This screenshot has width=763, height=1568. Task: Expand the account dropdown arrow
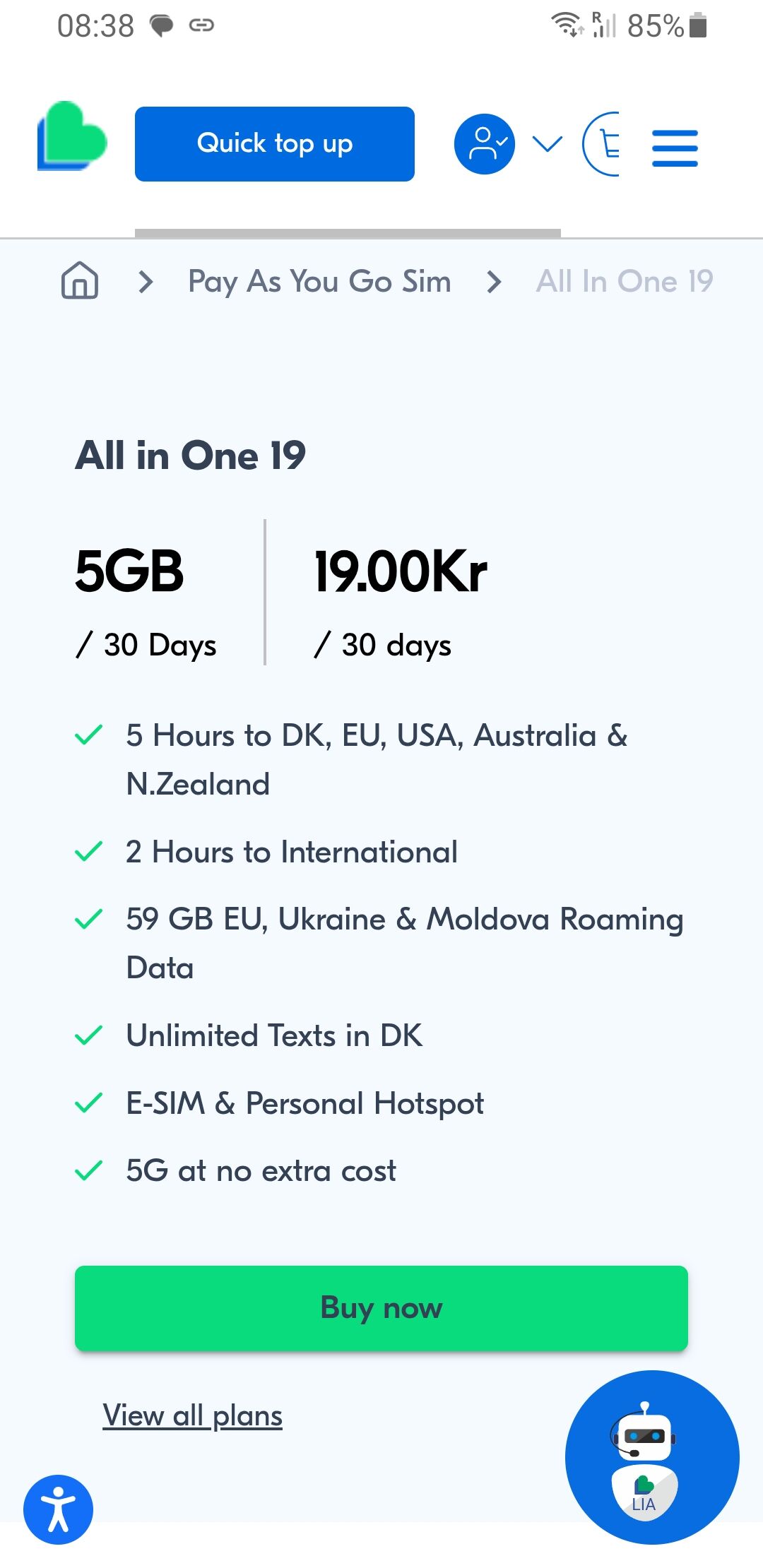[548, 144]
